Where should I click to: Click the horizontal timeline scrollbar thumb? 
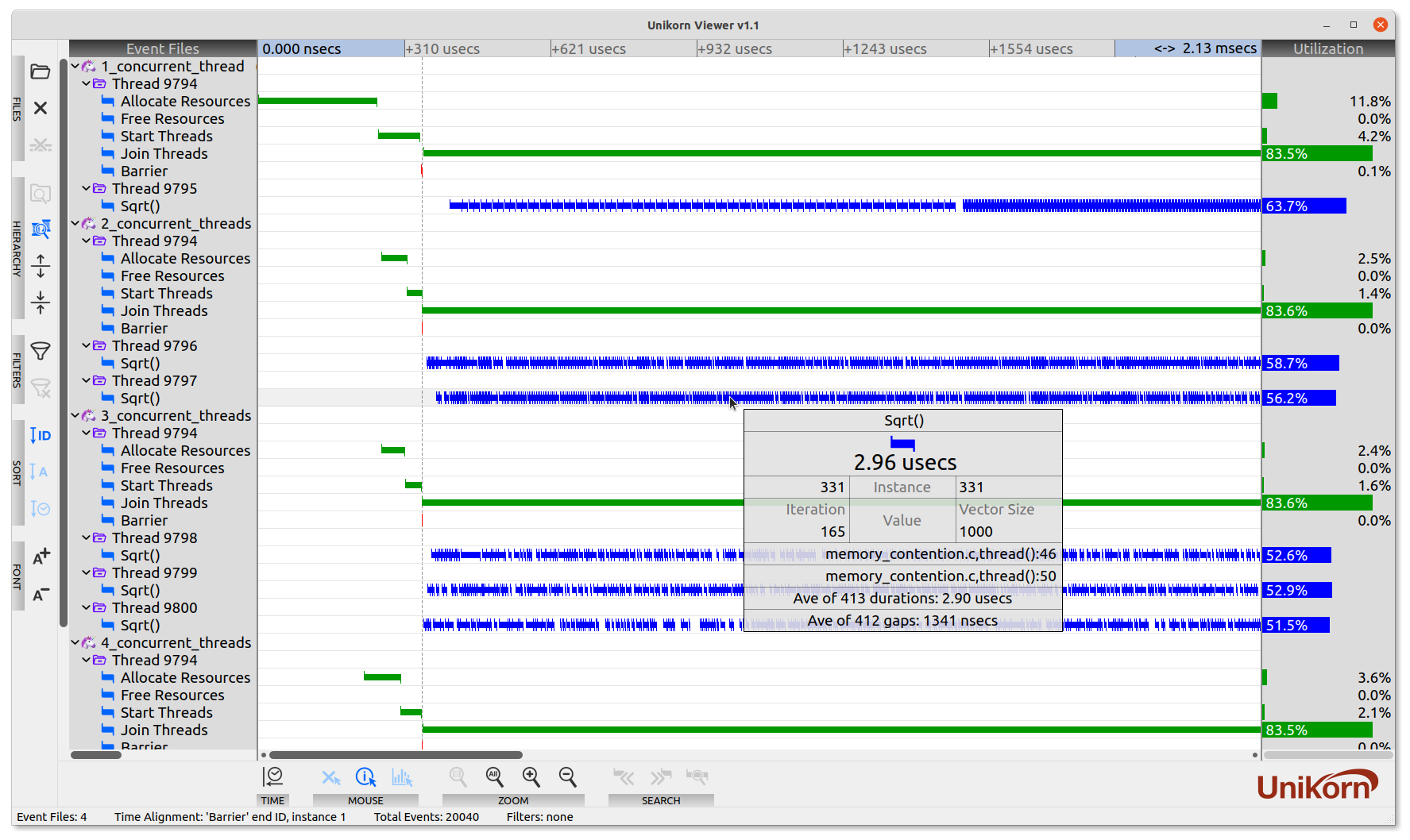[x=396, y=755]
